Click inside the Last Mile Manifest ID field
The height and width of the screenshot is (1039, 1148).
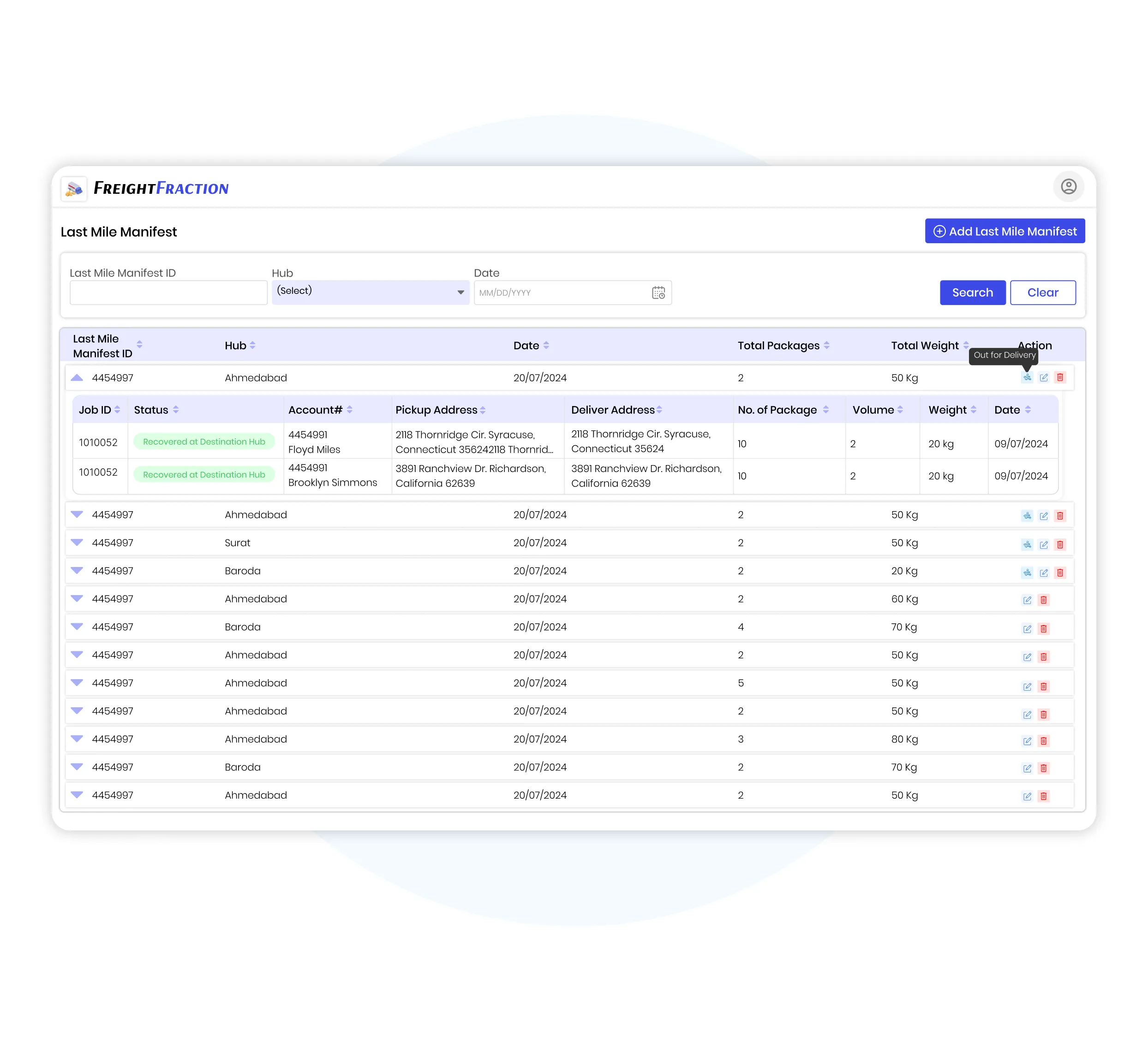pos(168,292)
